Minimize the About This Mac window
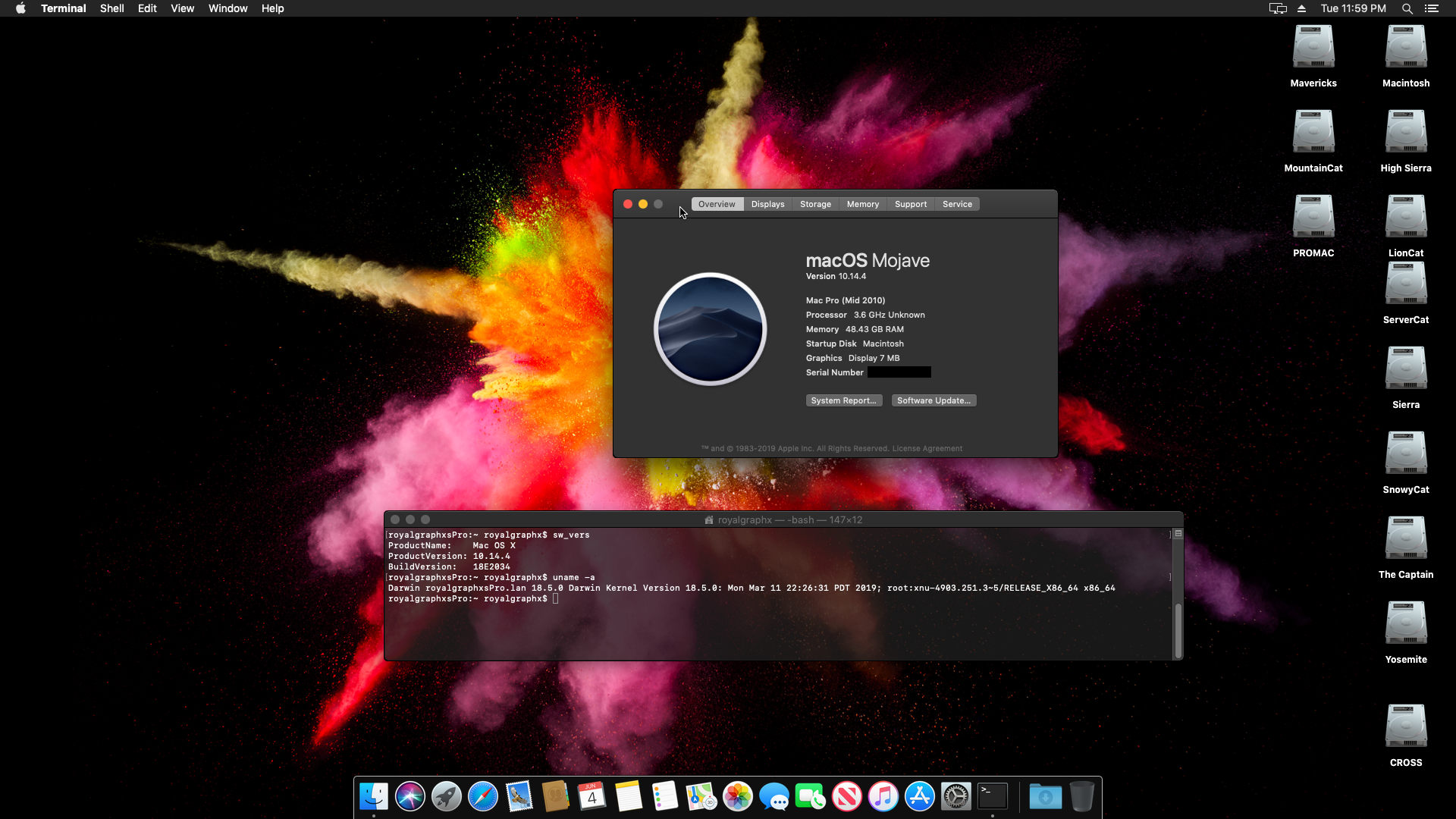The height and width of the screenshot is (819, 1456). [x=643, y=204]
